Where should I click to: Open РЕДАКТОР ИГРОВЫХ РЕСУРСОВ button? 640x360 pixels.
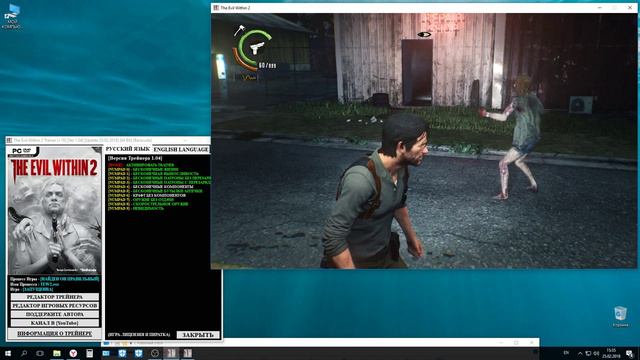click(x=55, y=306)
